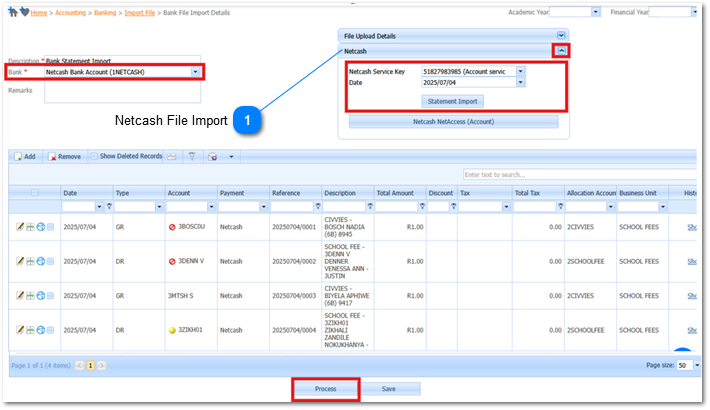
Task: Select the 3MTSH S row checkbox
Action: point(51,296)
